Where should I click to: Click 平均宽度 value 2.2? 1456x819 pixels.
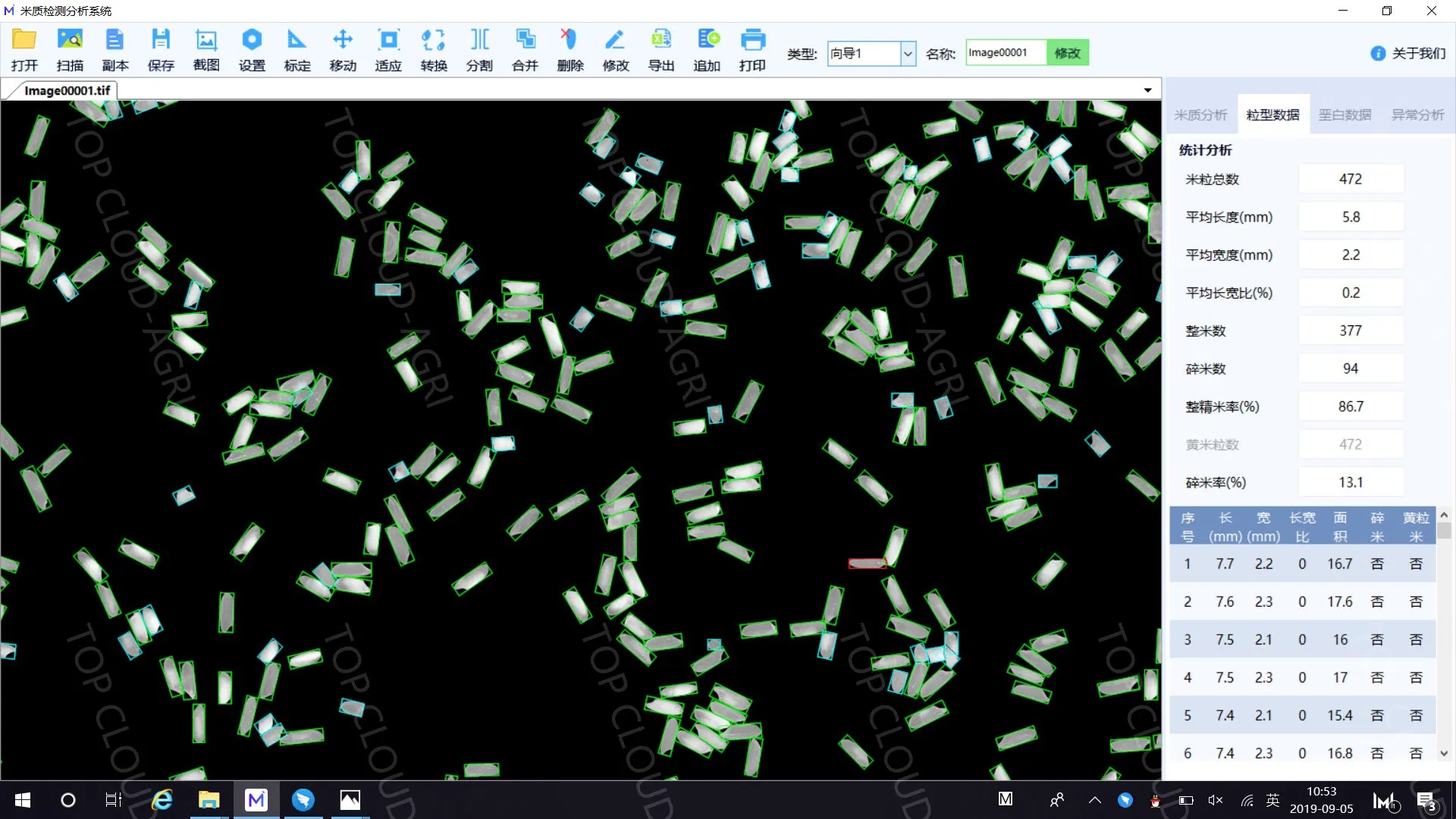(1351, 255)
